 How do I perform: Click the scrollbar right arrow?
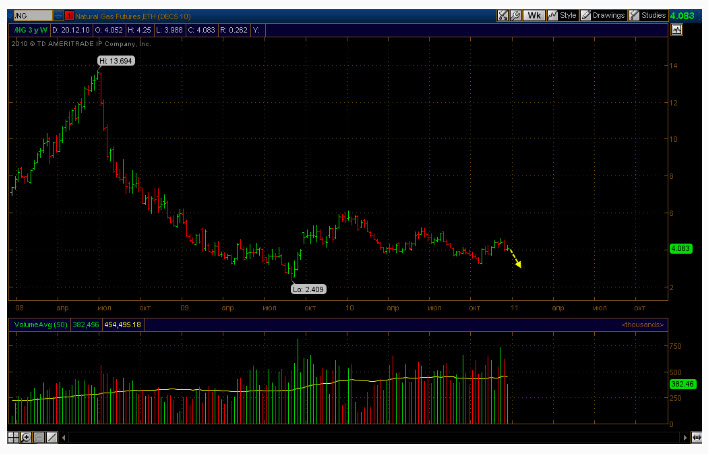pyautogui.click(x=685, y=437)
